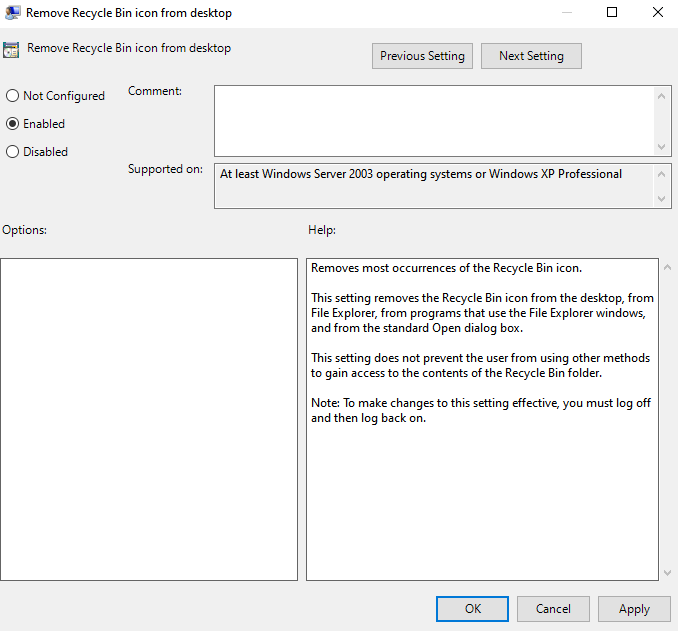Click the Apply button
The height and width of the screenshot is (631, 678).
point(634,609)
